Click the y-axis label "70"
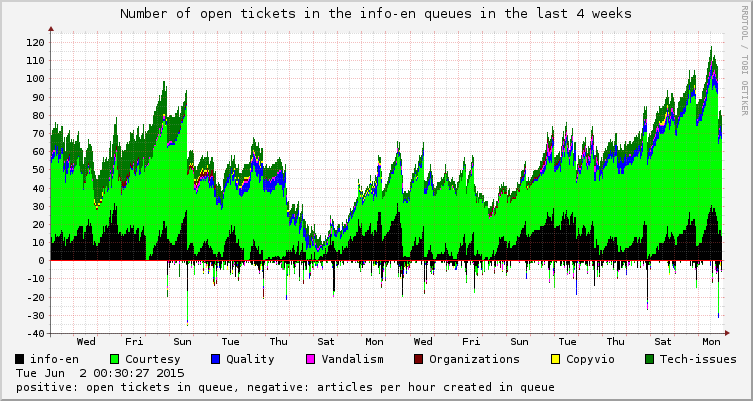This screenshot has height=401, width=753. [38, 134]
